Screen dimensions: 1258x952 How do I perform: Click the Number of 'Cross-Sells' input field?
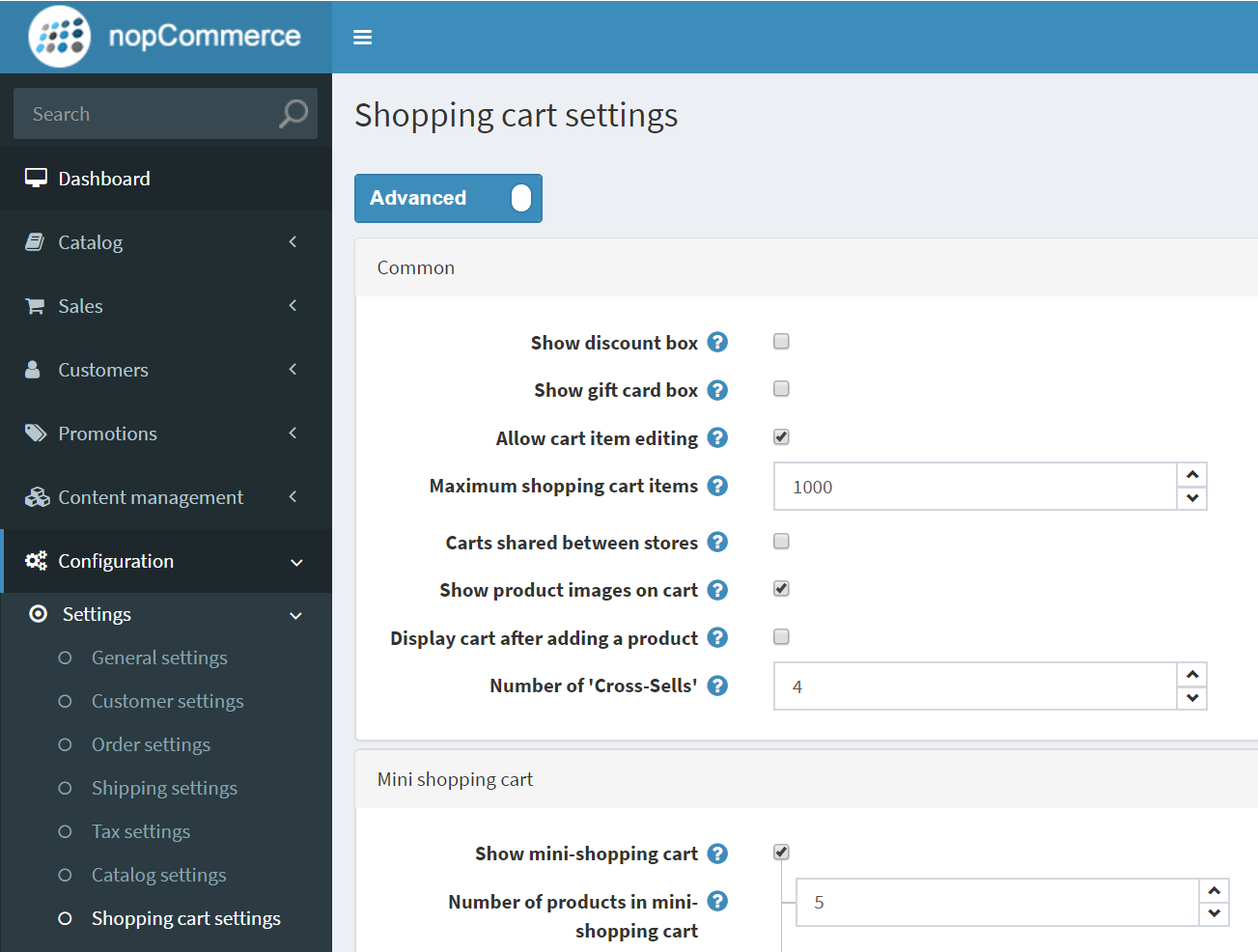pos(974,686)
